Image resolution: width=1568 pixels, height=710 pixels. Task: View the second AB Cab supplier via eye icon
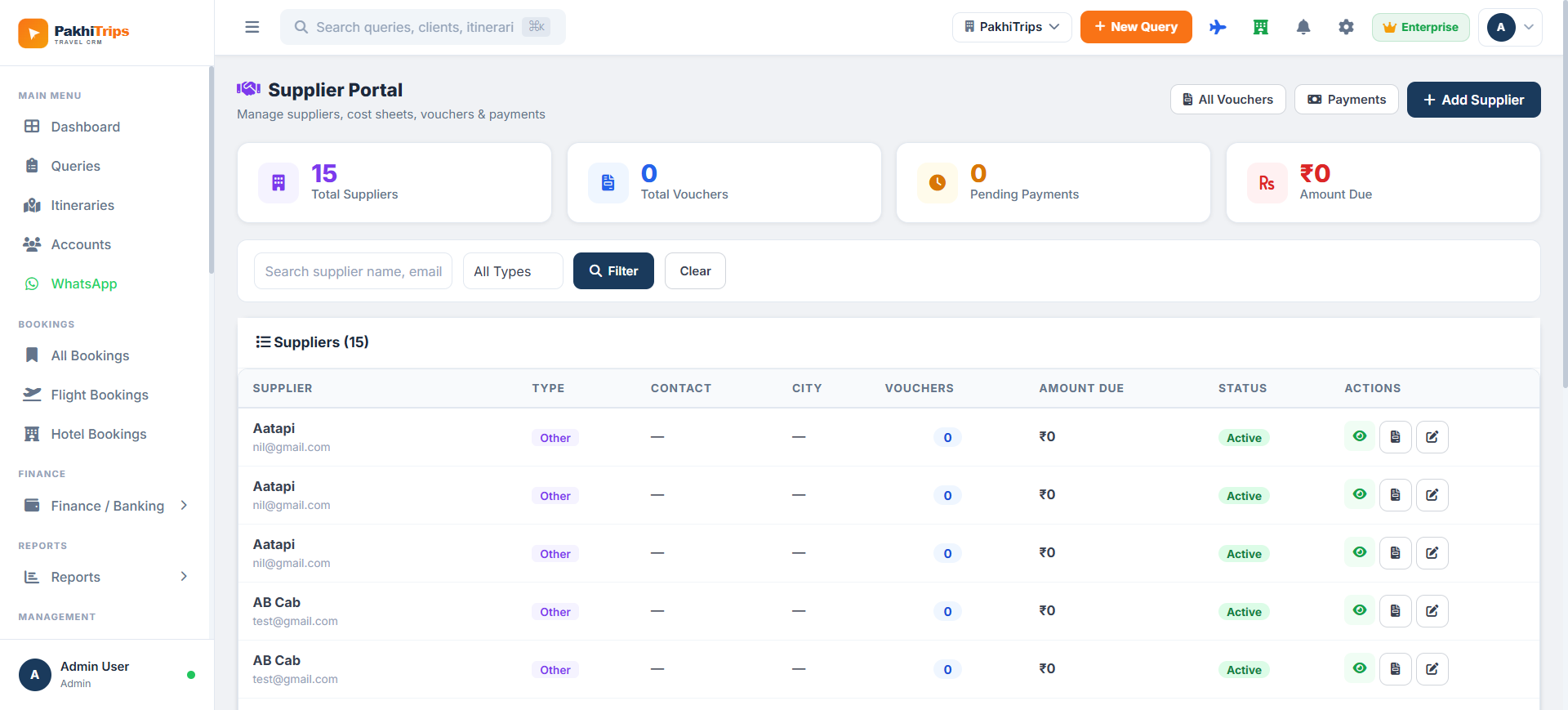(1360, 668)
